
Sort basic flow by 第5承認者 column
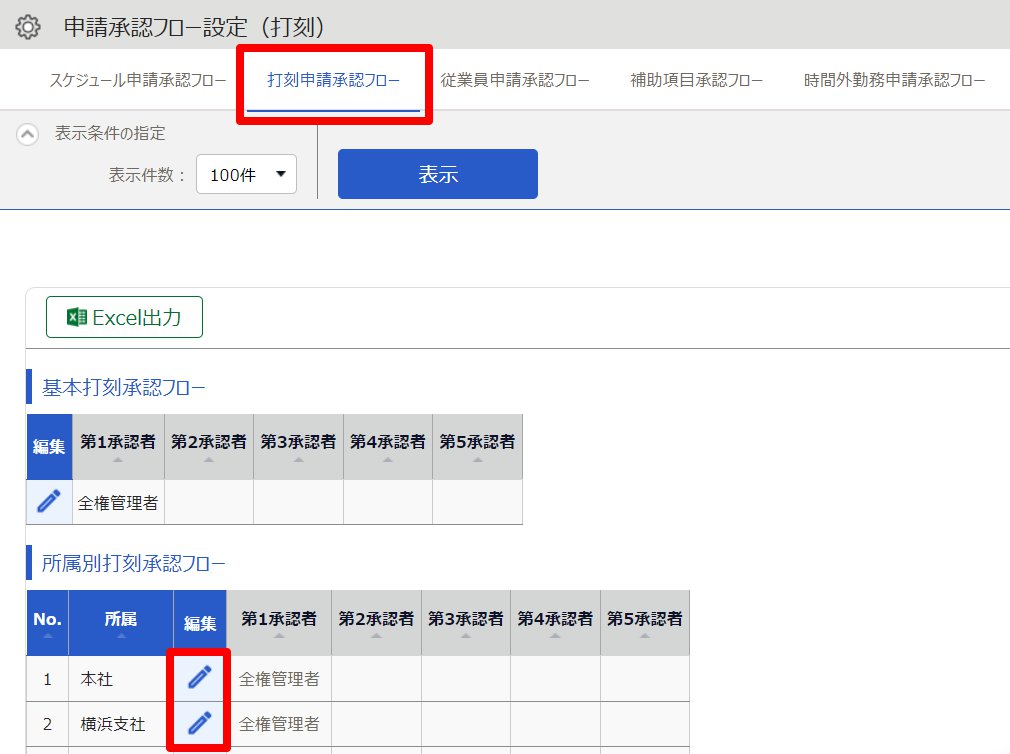[x=477, y=446]
